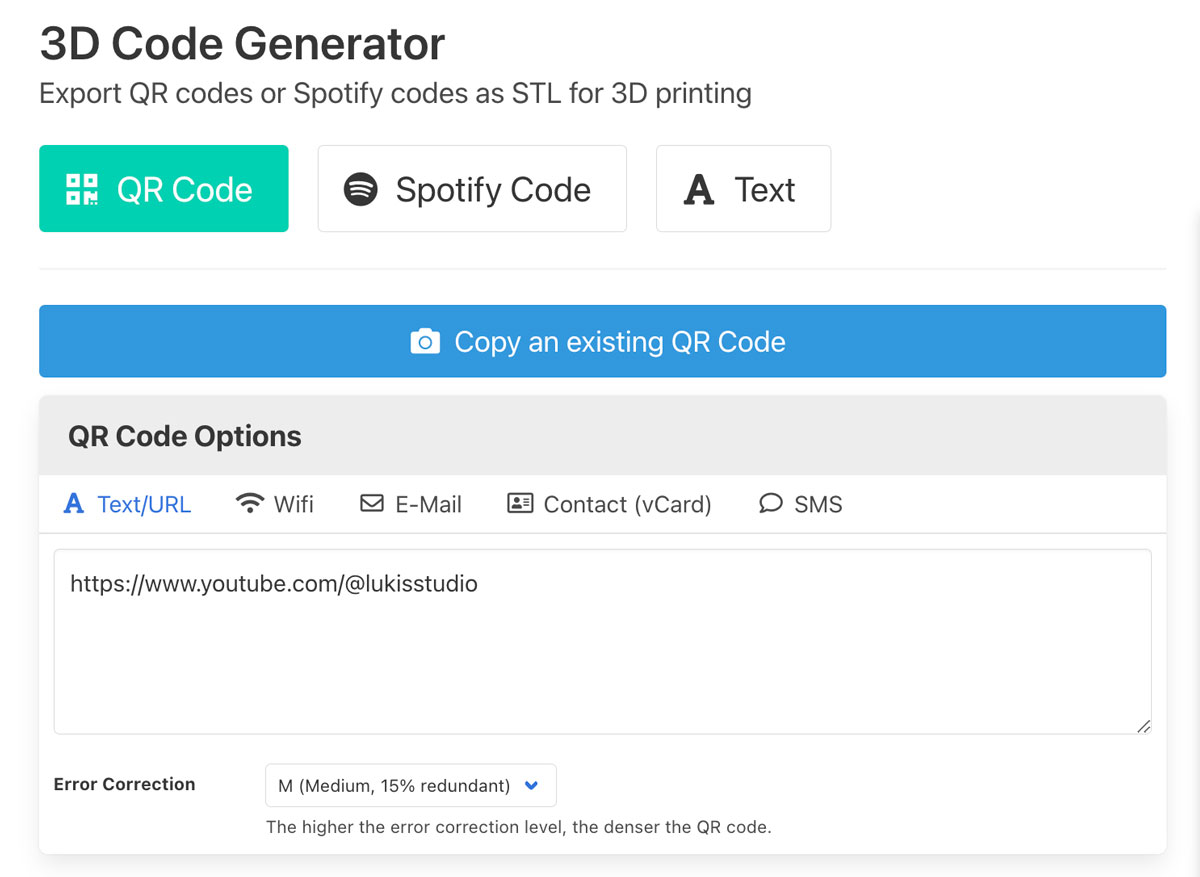1200x877 pixels.
Task: Click the chevron arrow on the Error Correction selector
Action: (532, 786)
